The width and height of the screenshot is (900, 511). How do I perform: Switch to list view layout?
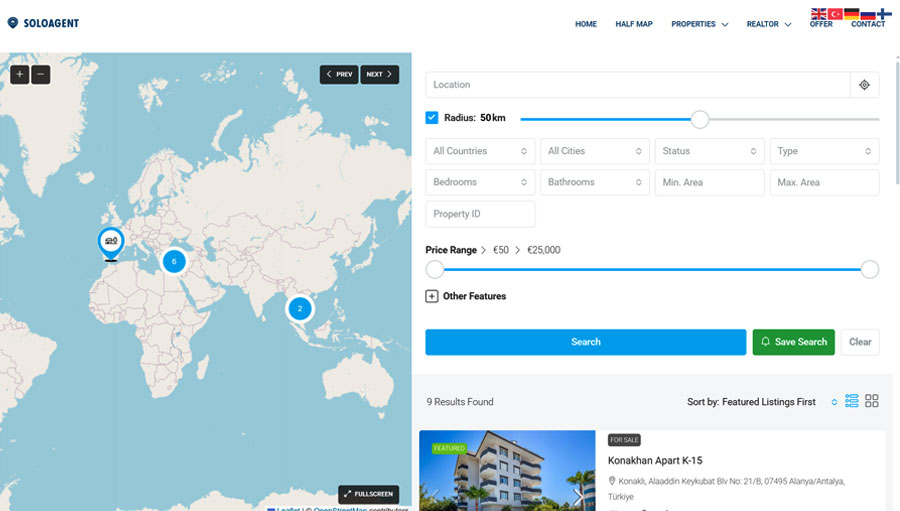coord(852,401)
